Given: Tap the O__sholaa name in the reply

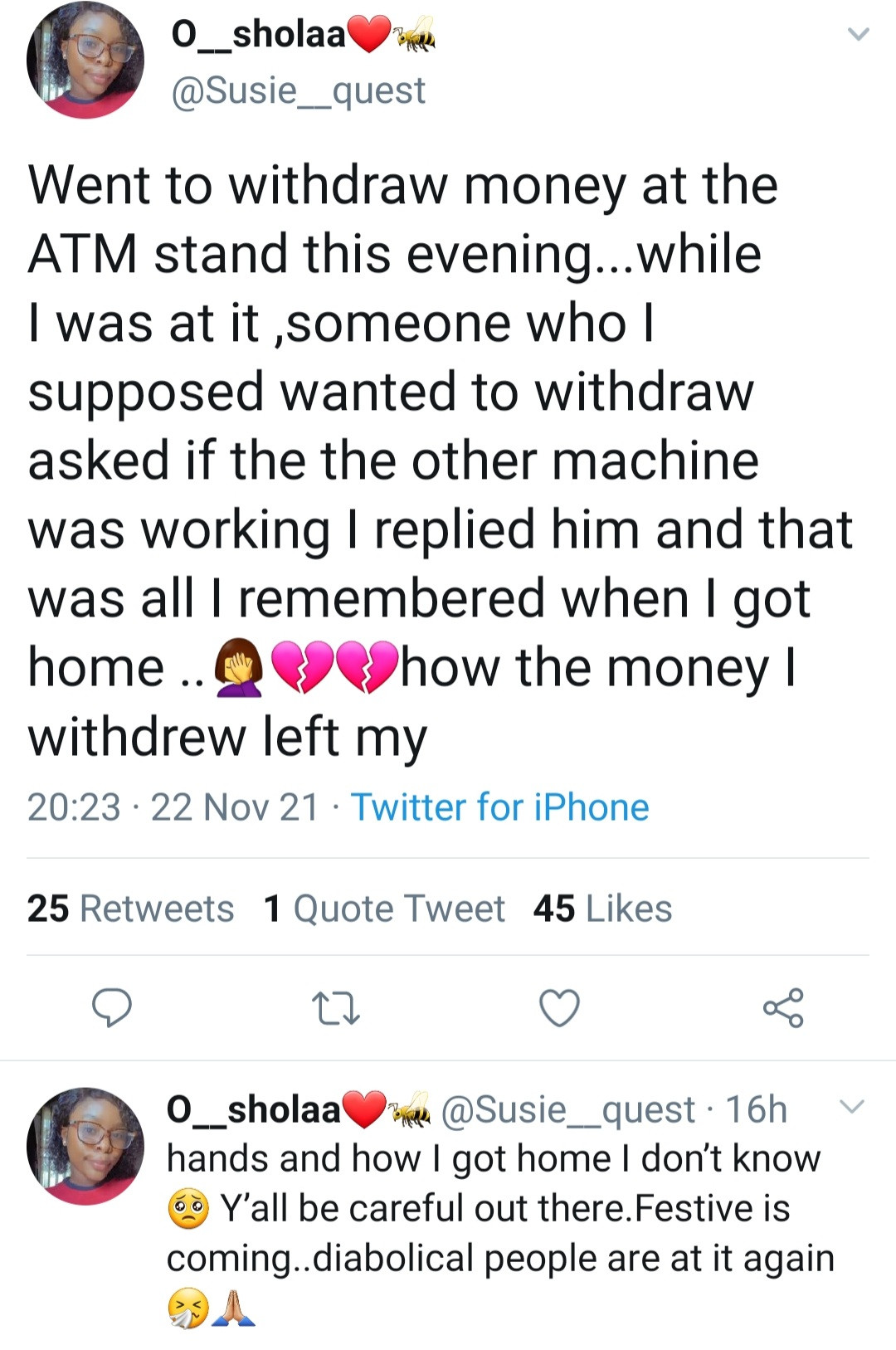Looking at the screenshot, I should click(254, 1109).
